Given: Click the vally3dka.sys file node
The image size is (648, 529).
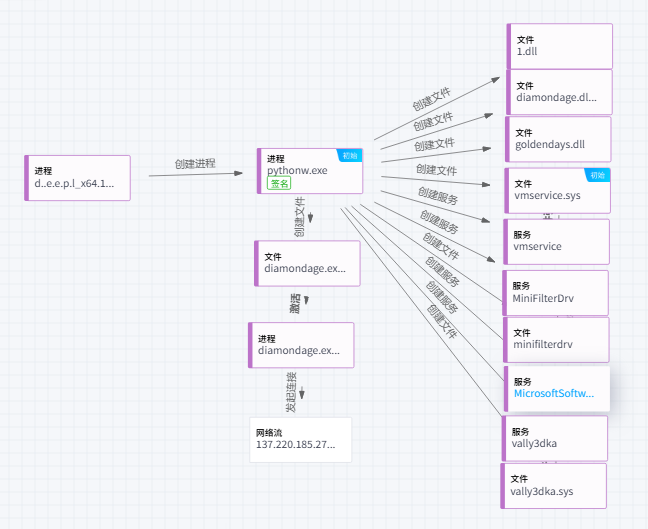Looking at the screenshot, I should coord(554,485).
